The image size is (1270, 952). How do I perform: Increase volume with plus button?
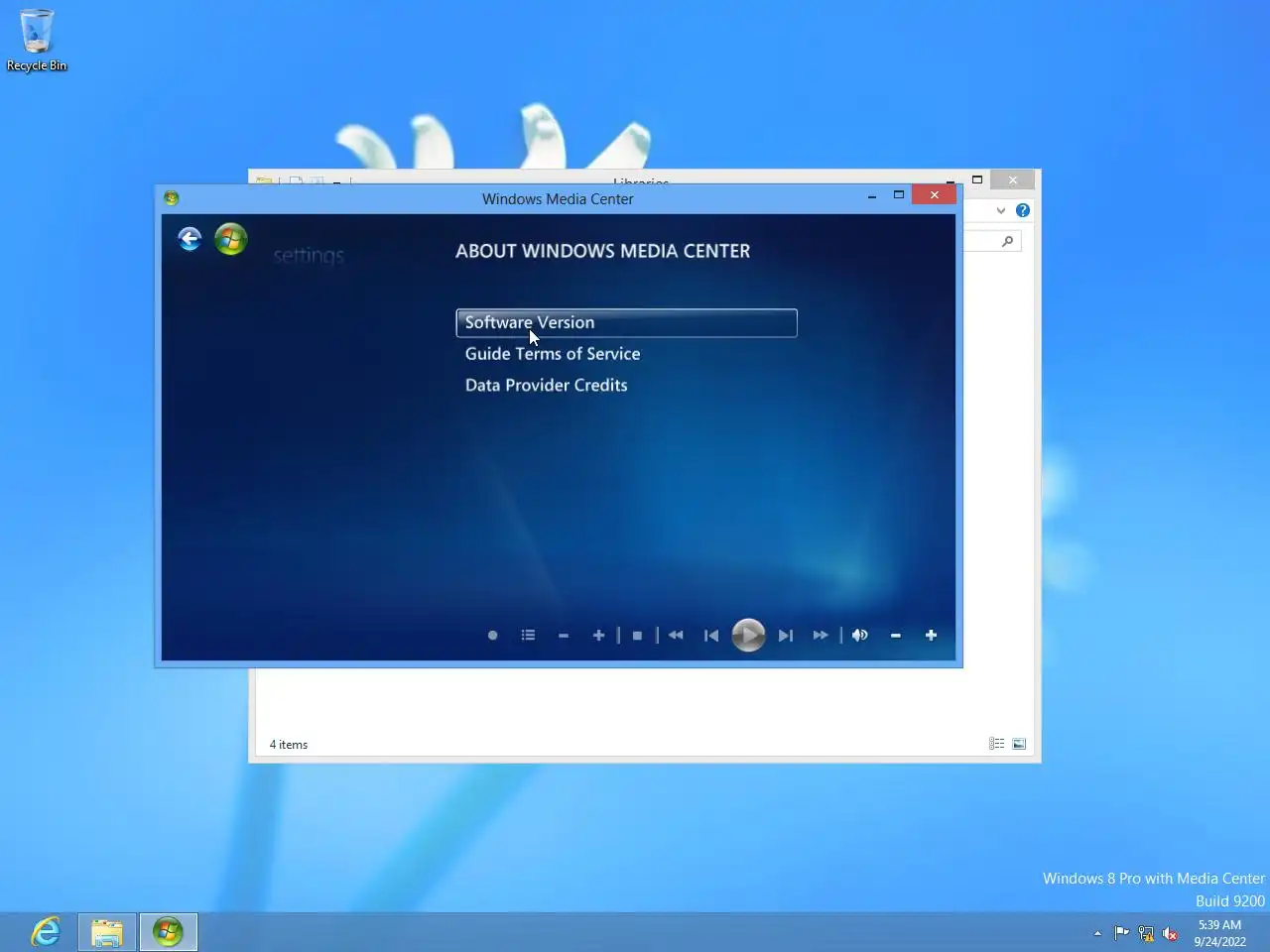(x=931, y=635)
